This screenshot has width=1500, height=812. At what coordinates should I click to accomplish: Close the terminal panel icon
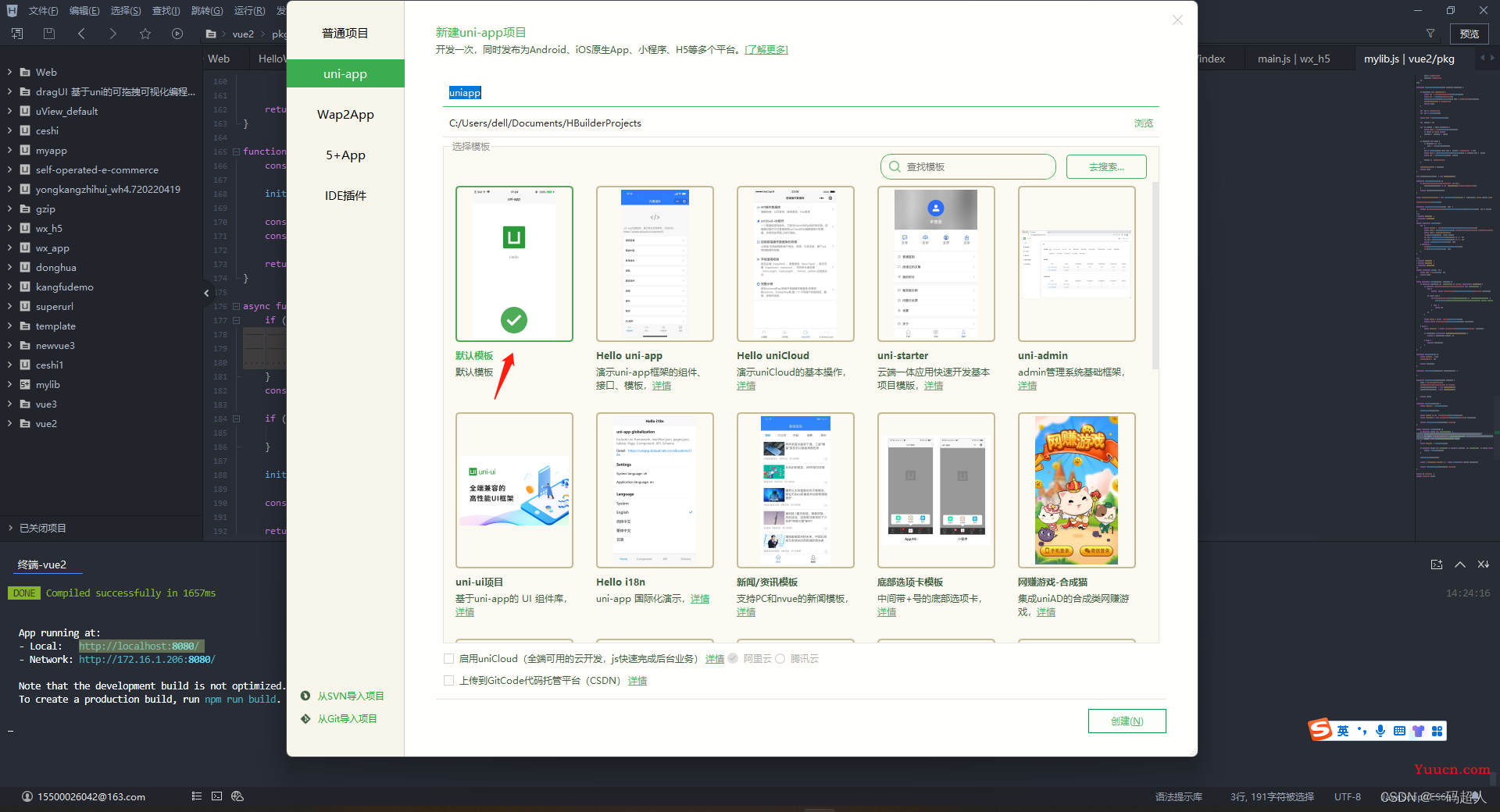tap(1484, 564)
